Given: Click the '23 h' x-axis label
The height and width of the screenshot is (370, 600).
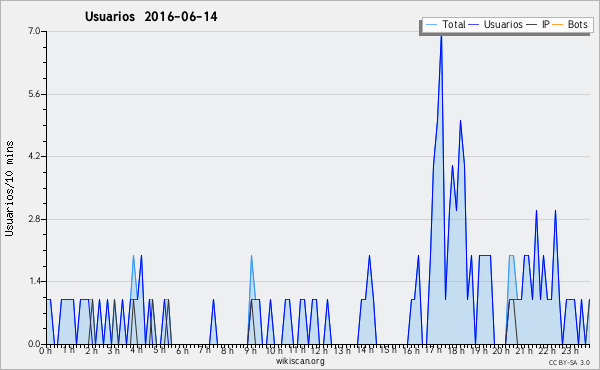Looking at the screenshot, I should 570,350.
